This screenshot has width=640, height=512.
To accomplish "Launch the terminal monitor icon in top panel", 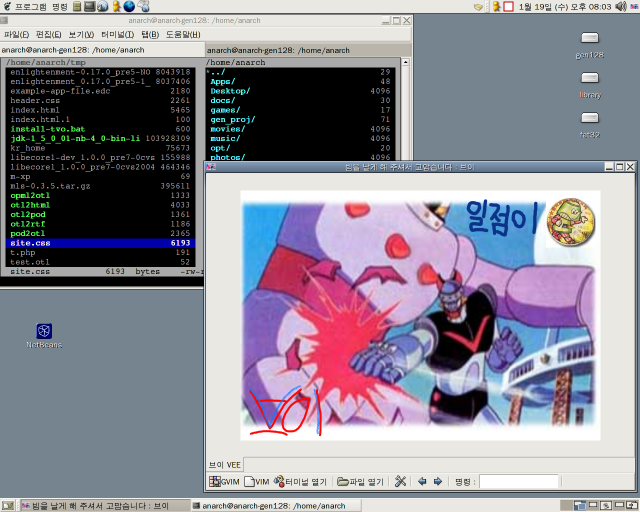I will tap(89, 6).
